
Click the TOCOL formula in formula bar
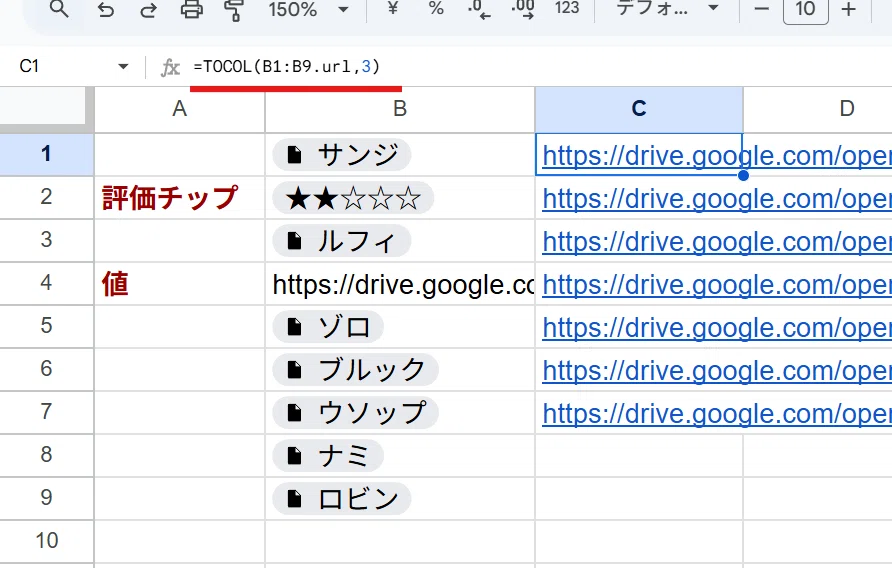(x=286, y=67)
